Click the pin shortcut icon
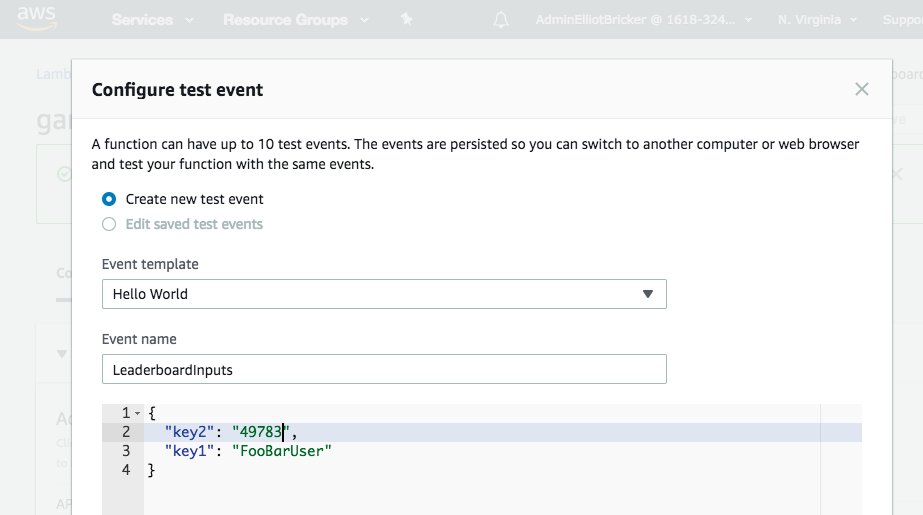The height and width of the screenshot is (515, 923). (x=406, y=19)
